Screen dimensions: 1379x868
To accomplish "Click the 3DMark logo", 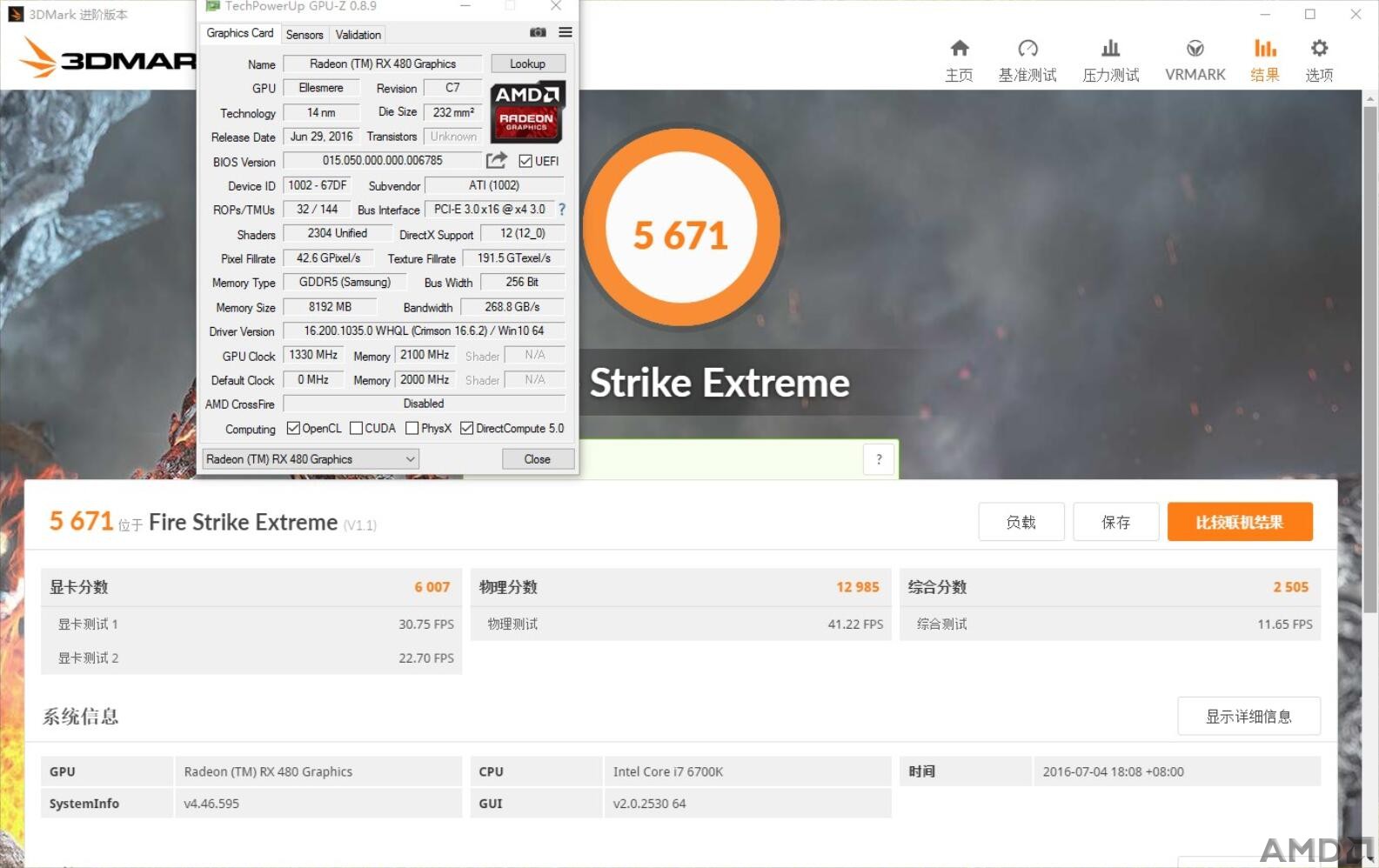I will [109, 59].
